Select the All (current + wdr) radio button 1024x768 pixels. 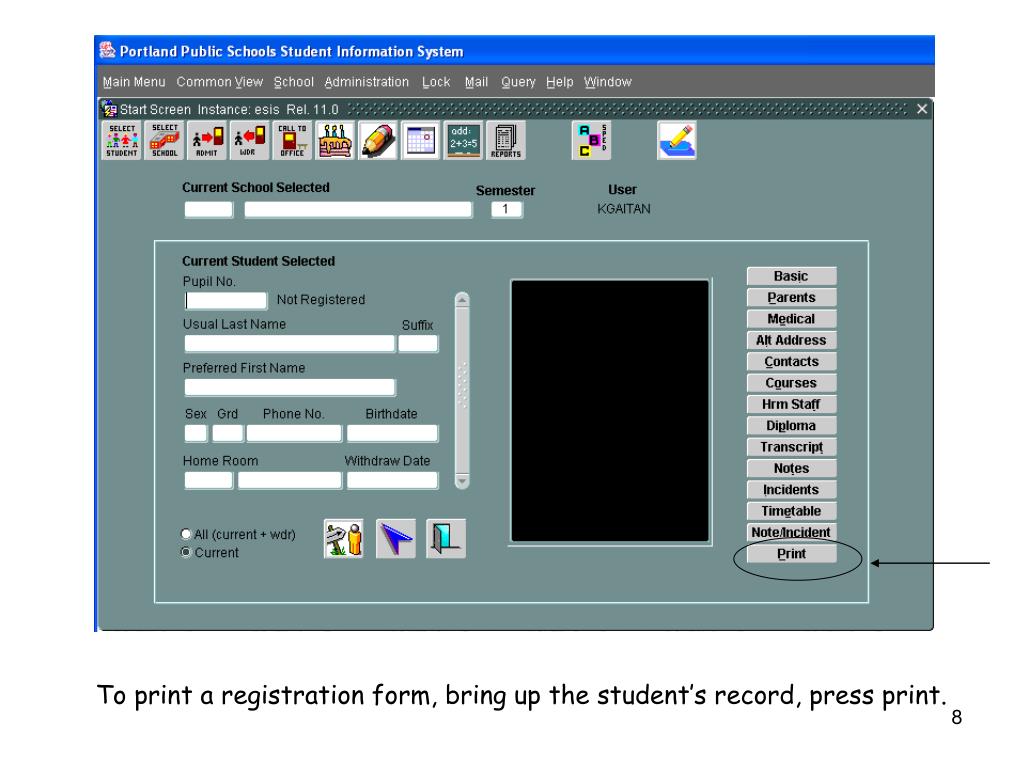pyautogui.click(x=186, y=534)
